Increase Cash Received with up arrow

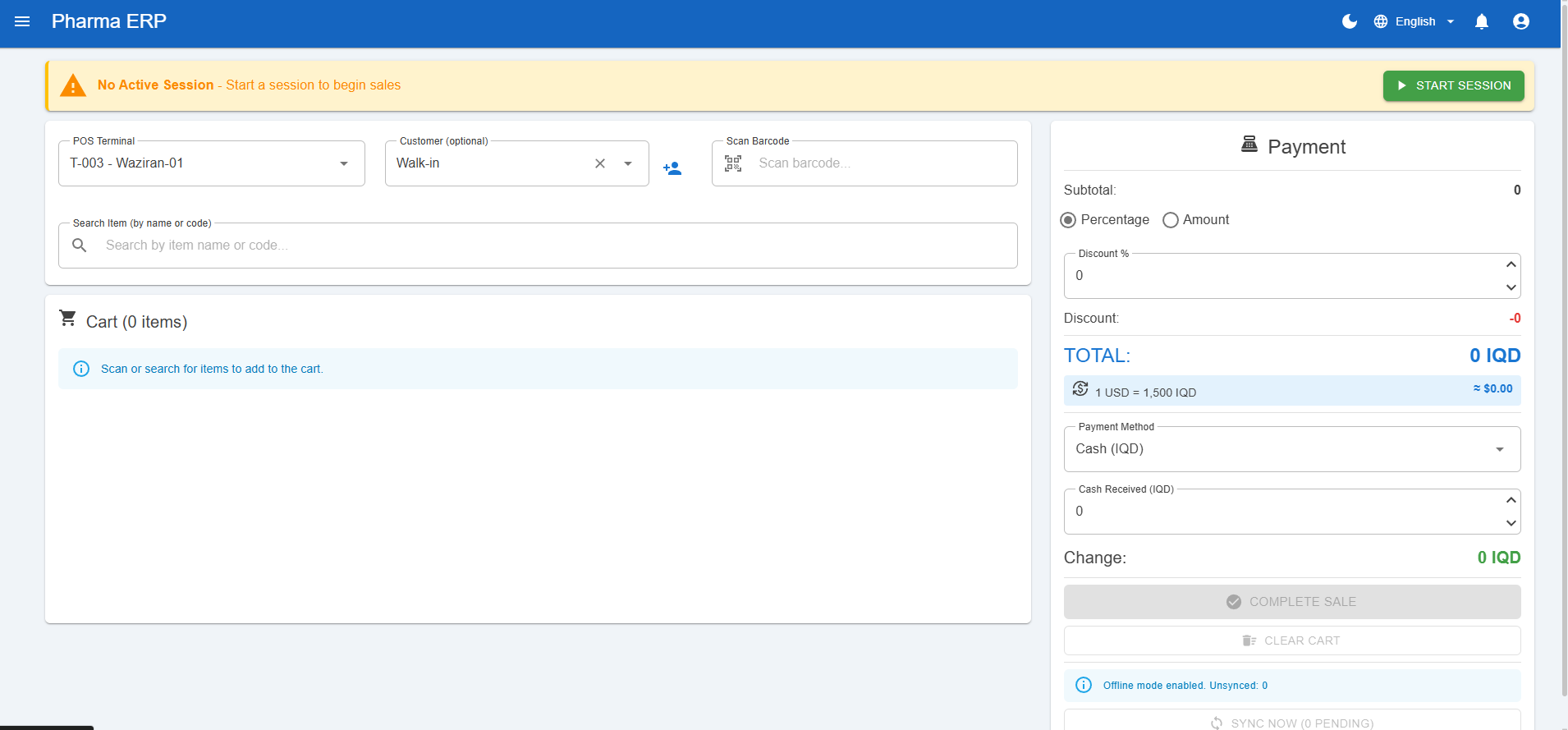(x=1511, y=500)
